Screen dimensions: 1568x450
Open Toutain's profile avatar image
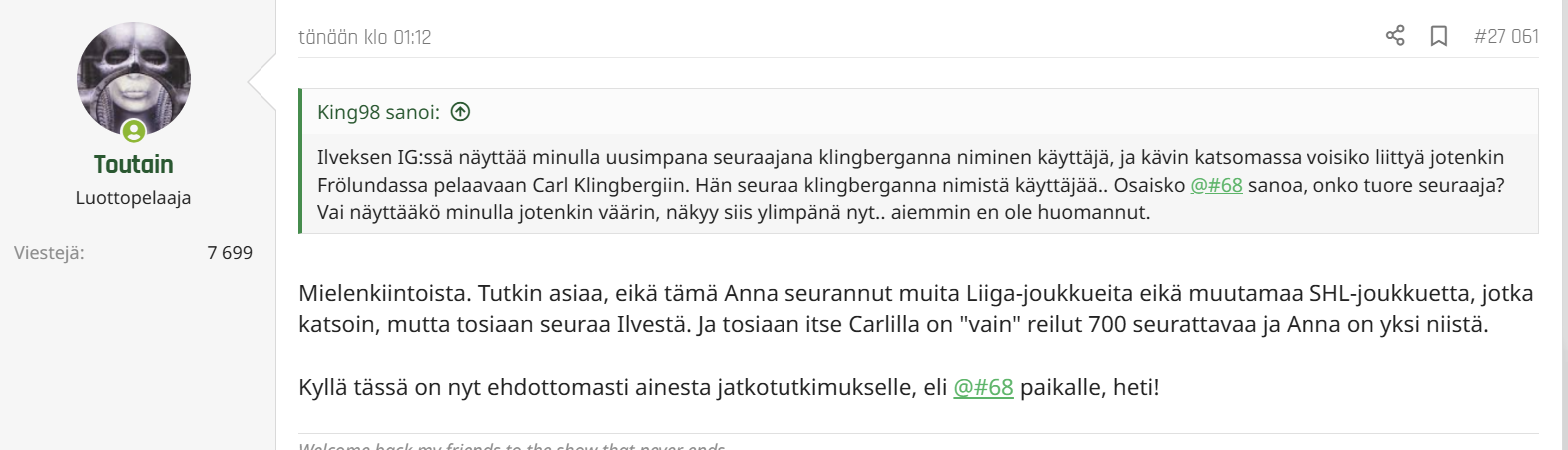pos(134,79)
